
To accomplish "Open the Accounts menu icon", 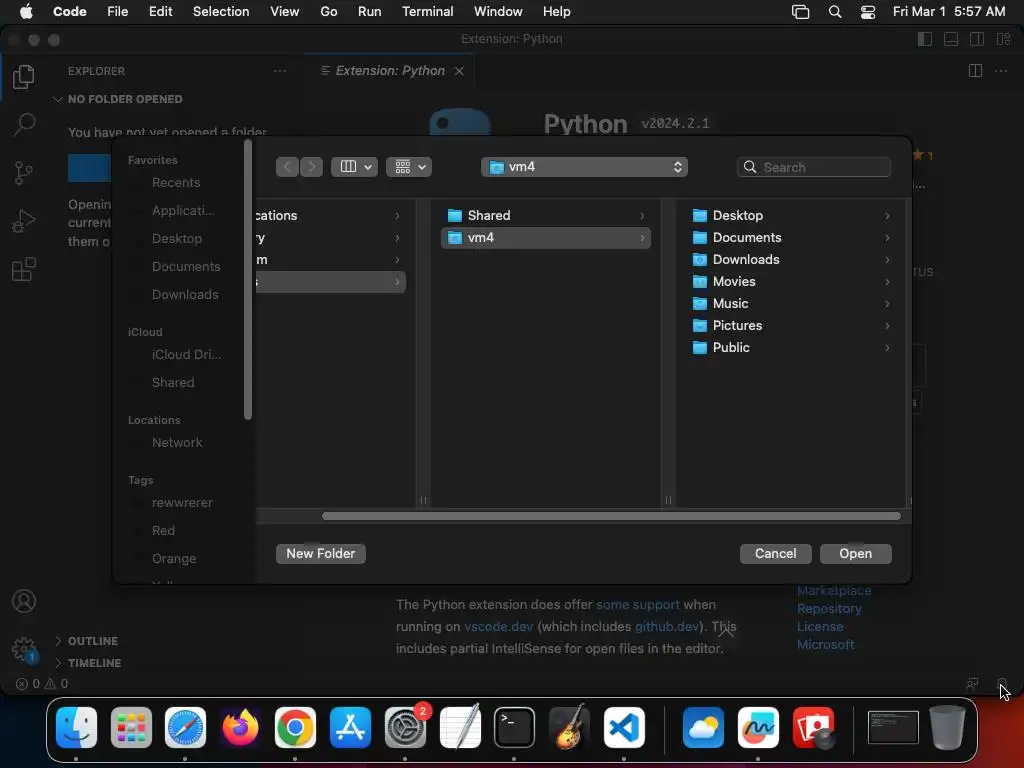I will [x=24, y=601].
